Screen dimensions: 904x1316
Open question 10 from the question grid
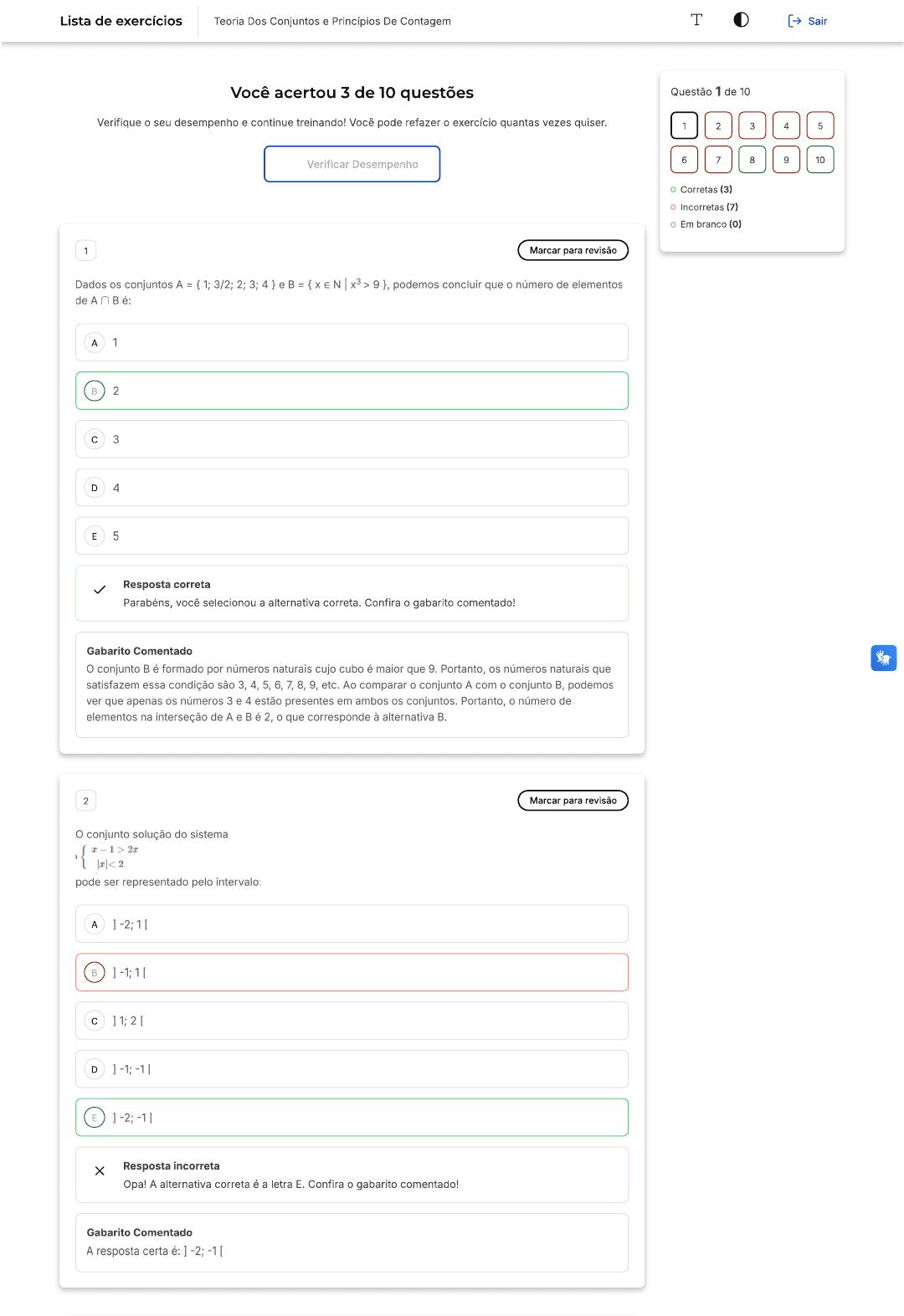click(x=820, y=160)
